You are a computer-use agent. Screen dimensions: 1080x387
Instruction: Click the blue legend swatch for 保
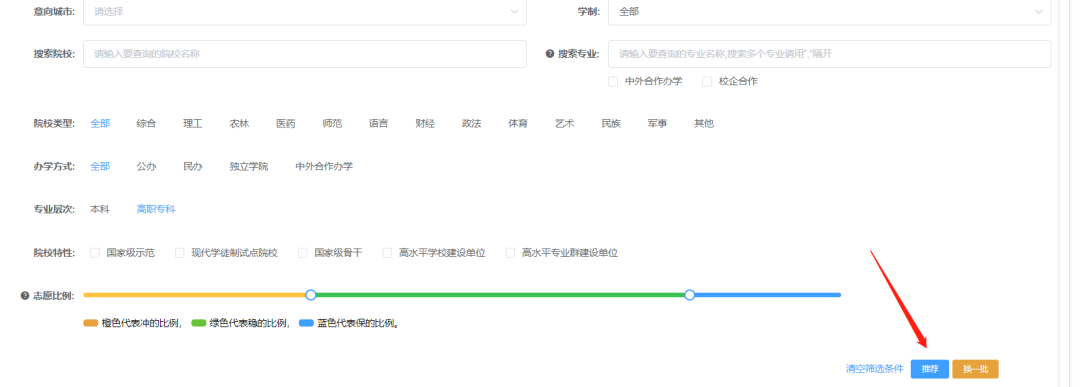click(307, 323)
